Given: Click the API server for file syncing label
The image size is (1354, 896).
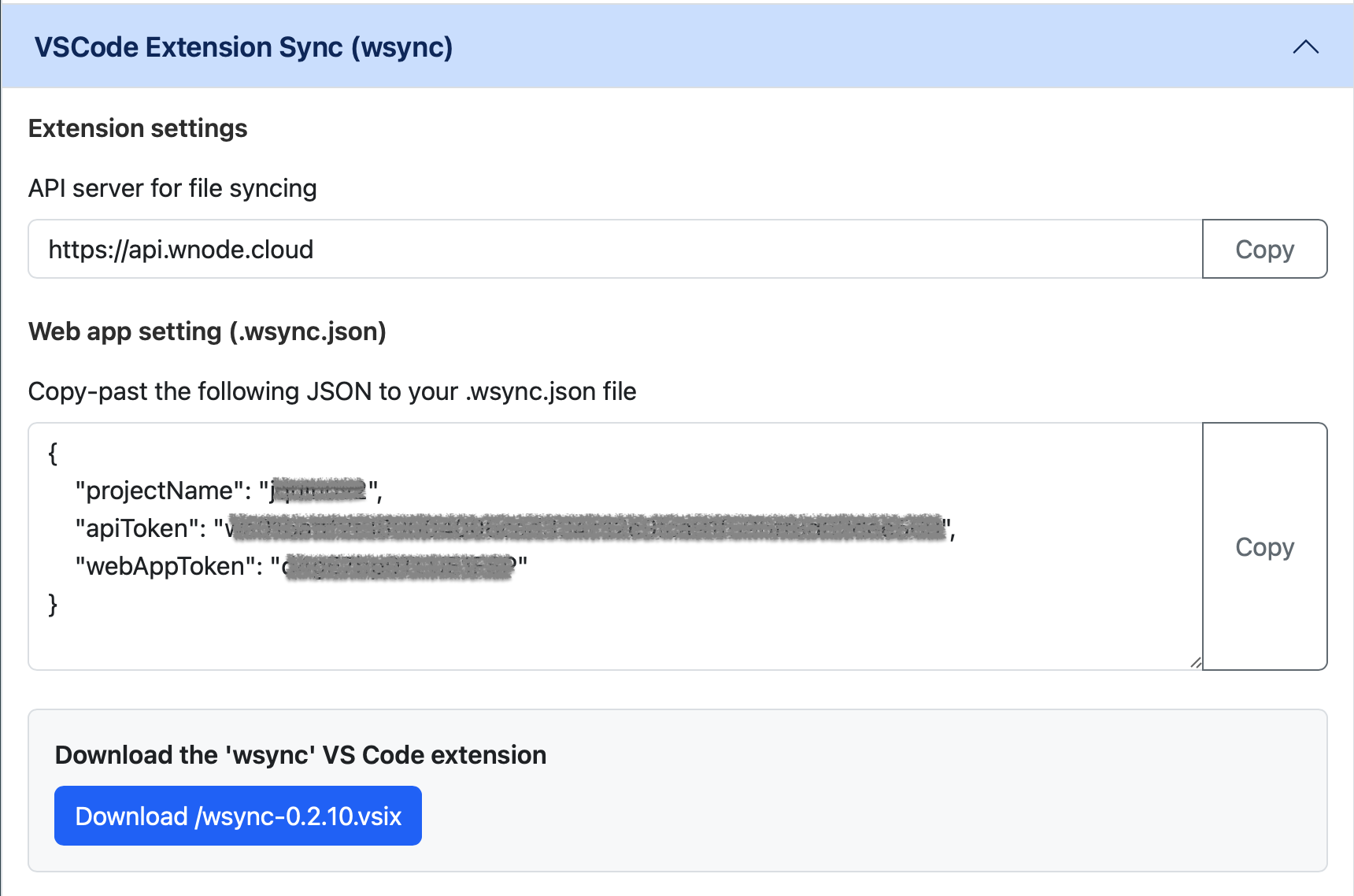Looking at the screenshot, I should (x=172, y=188).
